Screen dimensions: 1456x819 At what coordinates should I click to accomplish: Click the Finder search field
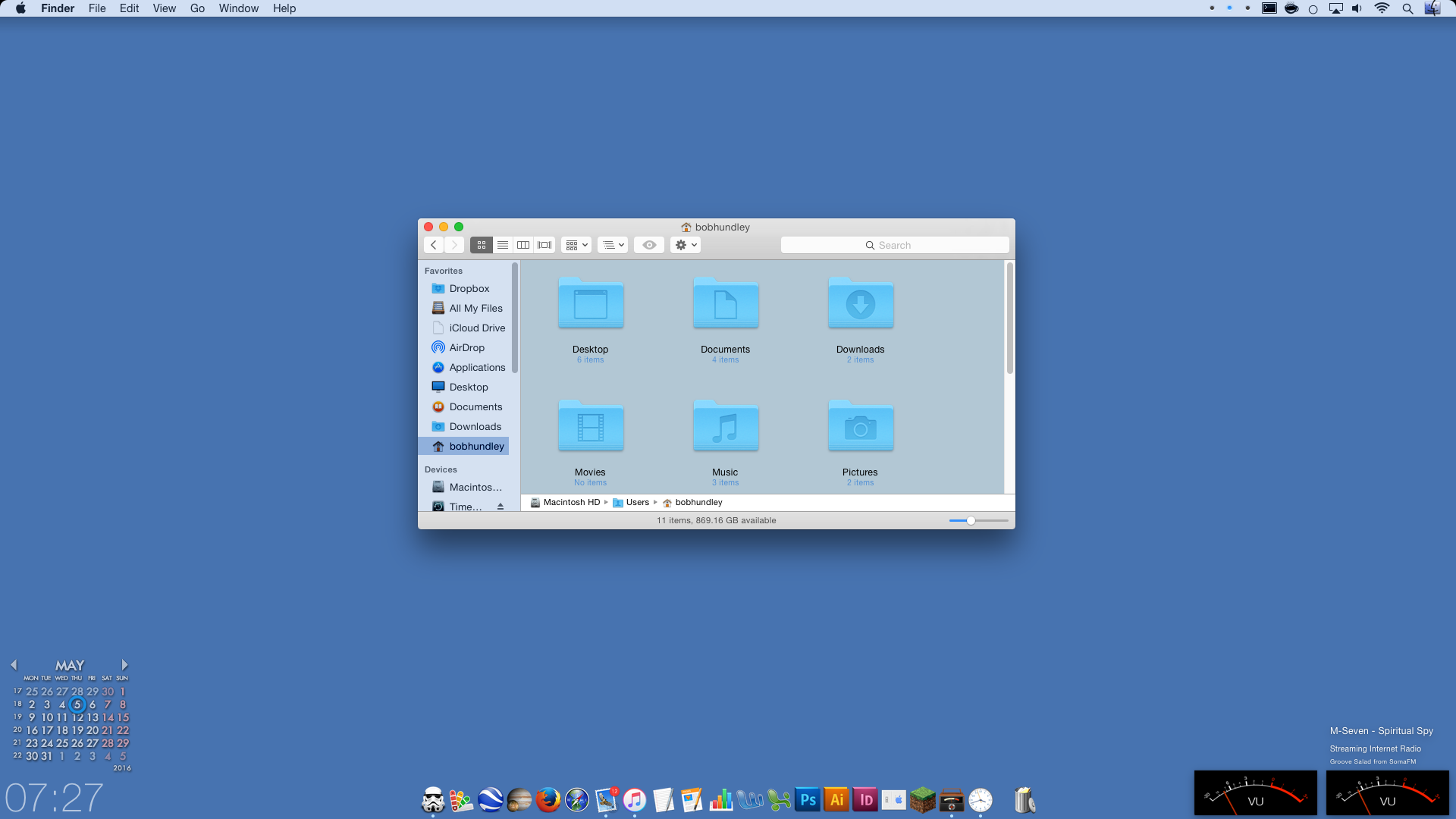coord(895,245)
